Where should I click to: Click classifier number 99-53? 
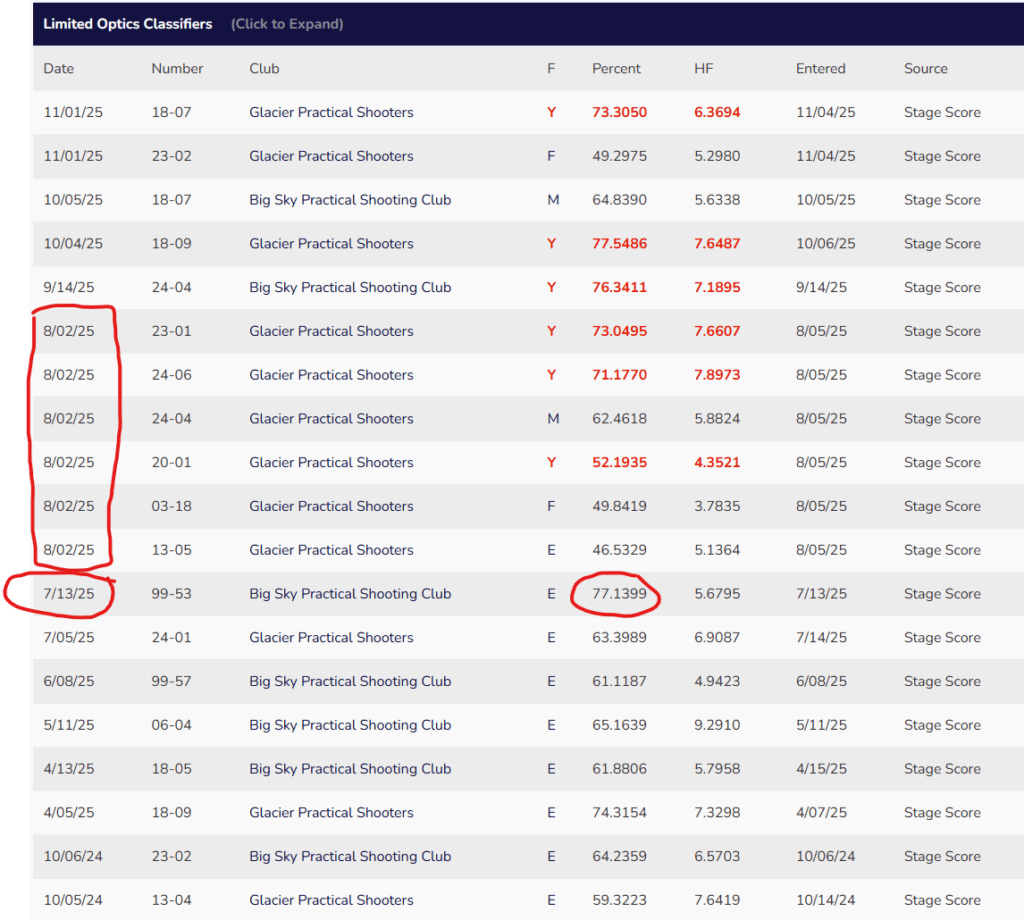tap(171, 594)
